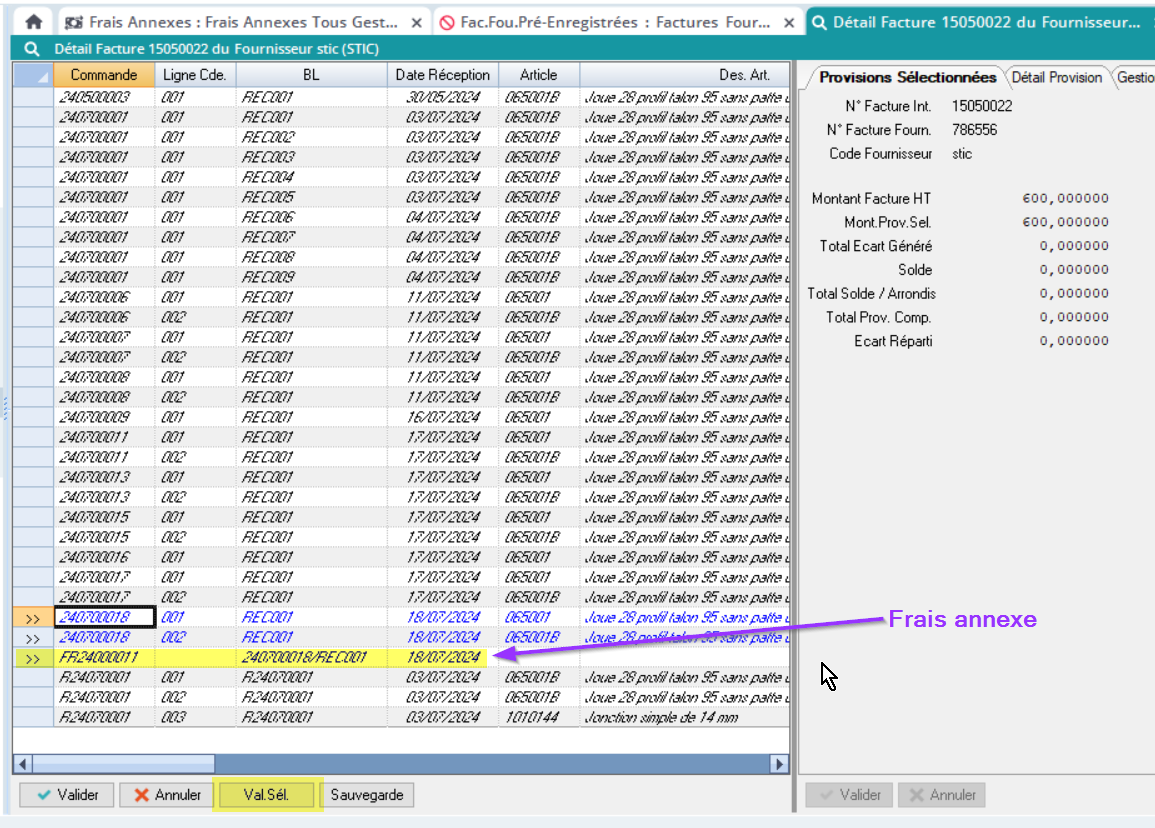
Task: Click the Annuler button under the grid
Action: pos(166,795)
